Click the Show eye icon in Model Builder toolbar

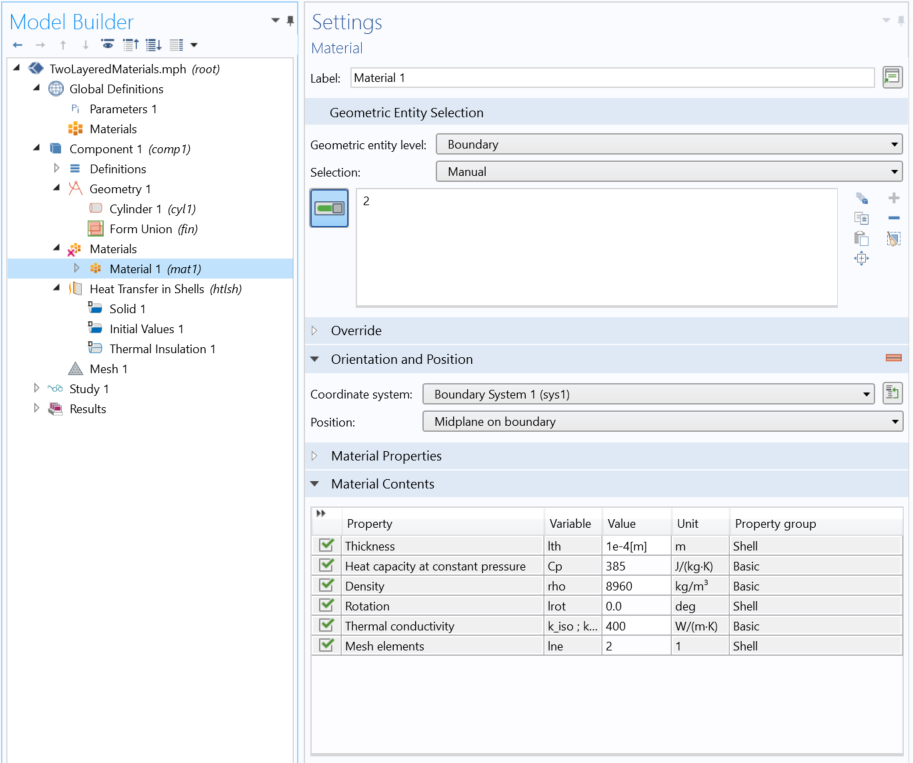107,45
